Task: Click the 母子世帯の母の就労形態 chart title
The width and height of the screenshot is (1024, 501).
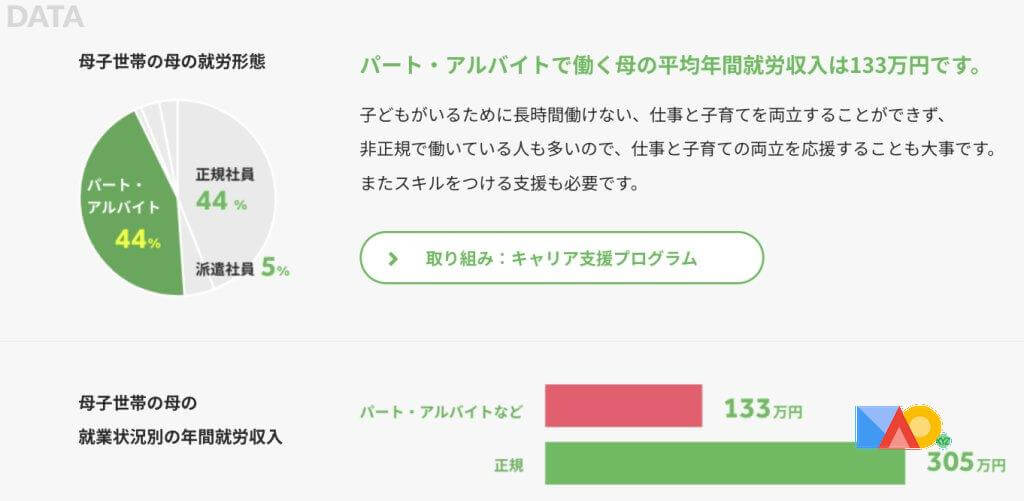Action: point(171,61)
